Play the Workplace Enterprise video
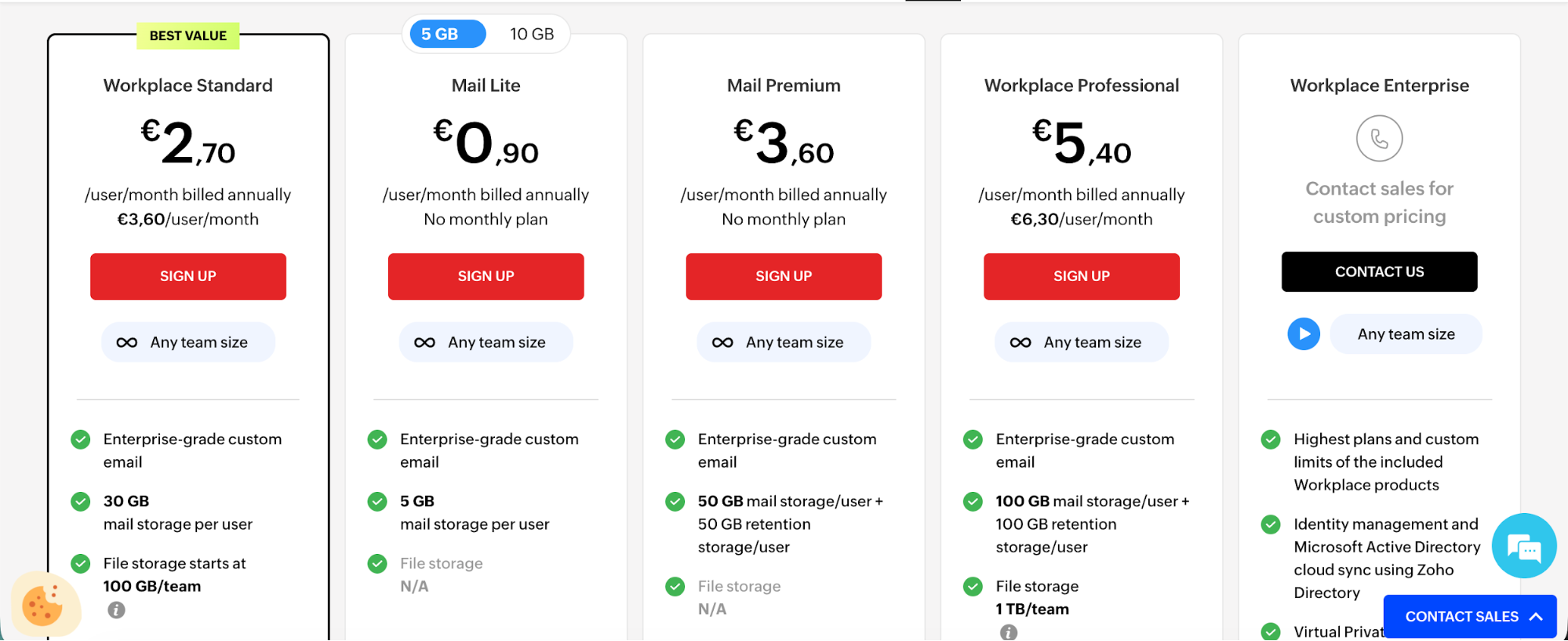The height and width of the screenshot is (641, 1568). click(x=1304, y=333)
